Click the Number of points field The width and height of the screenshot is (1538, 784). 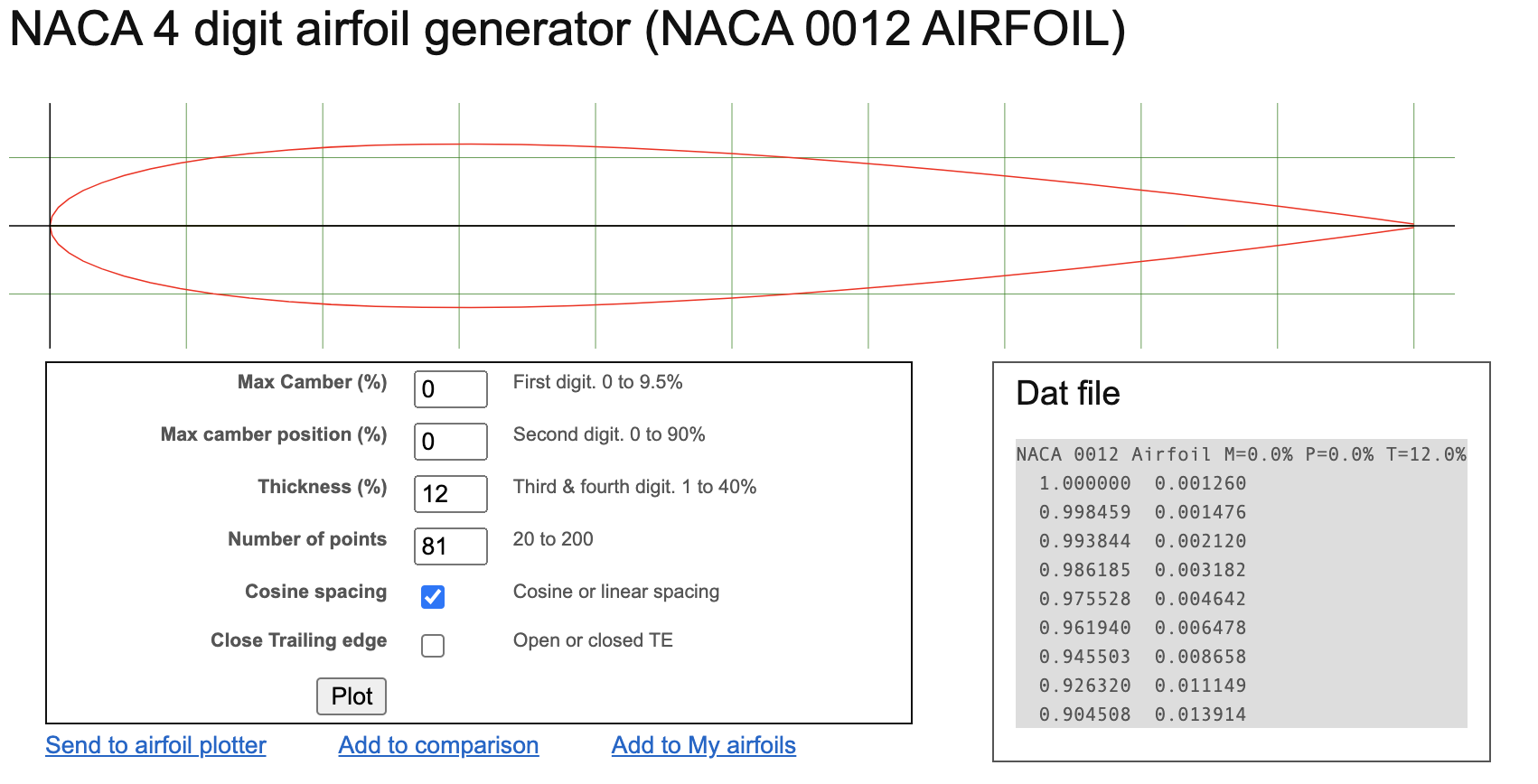point(450,546)
